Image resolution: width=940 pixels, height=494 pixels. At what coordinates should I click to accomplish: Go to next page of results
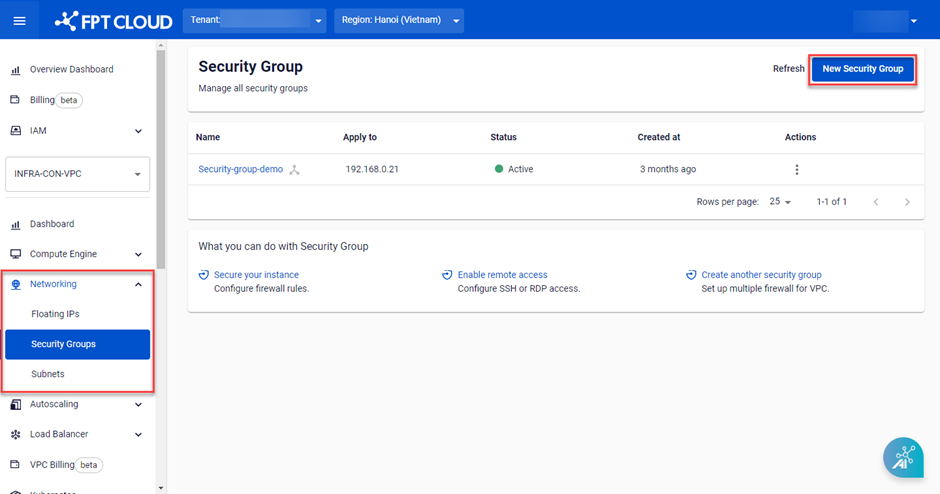pyautogui.click(x=907, y=202)
